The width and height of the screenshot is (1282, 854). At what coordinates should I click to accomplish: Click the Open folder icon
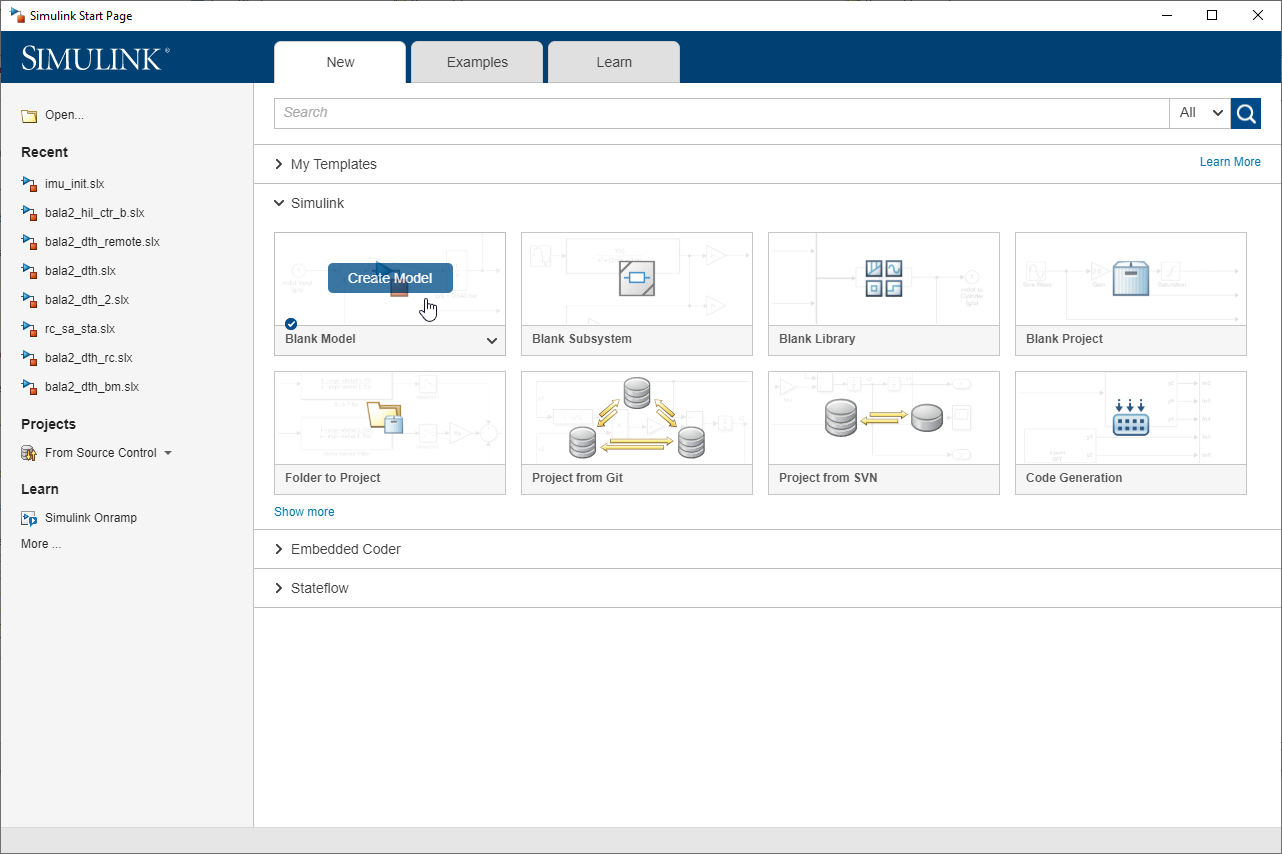[x=29, y=116]
